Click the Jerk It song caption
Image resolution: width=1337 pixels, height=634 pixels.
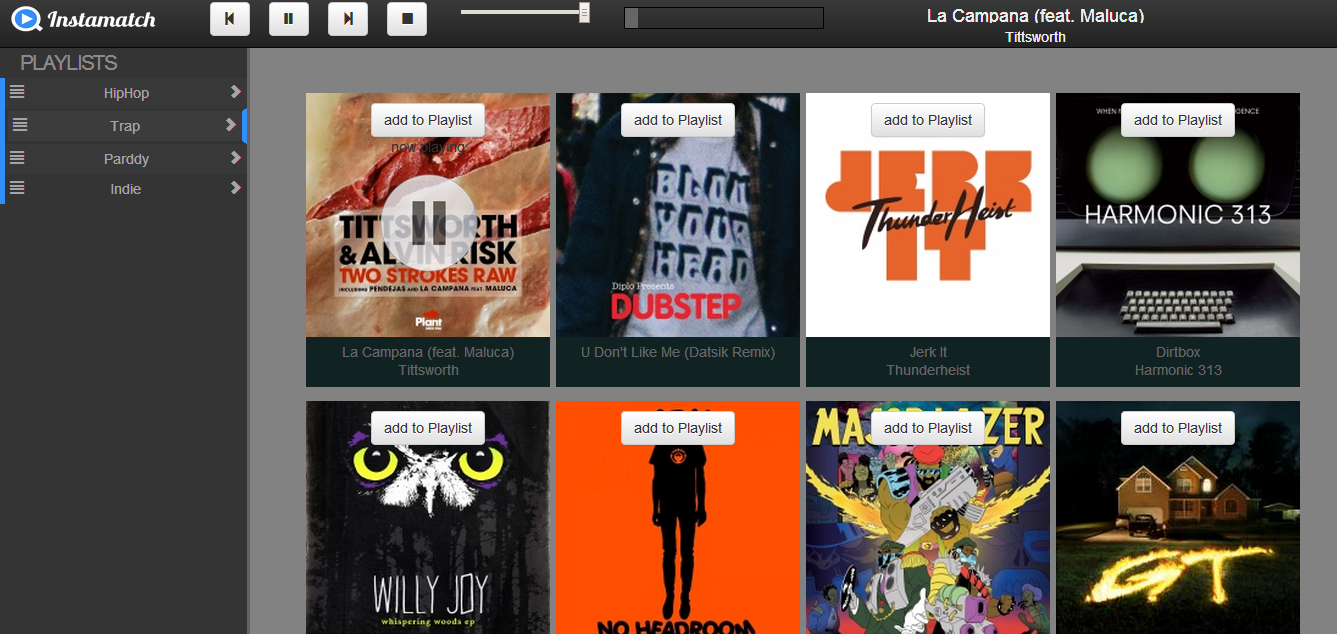(x=928, y=352)
